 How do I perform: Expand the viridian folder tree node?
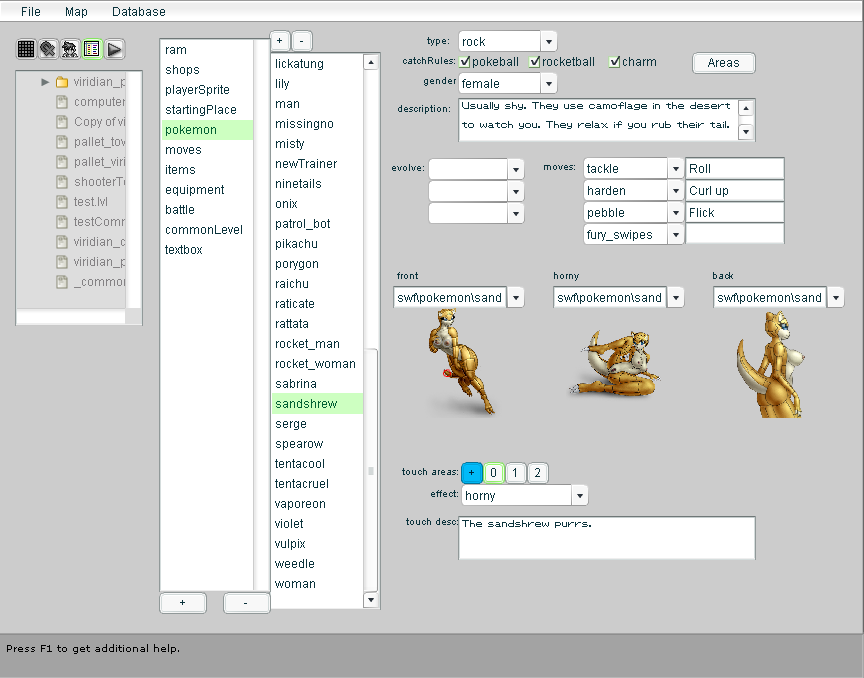click(x=45, y=82)
